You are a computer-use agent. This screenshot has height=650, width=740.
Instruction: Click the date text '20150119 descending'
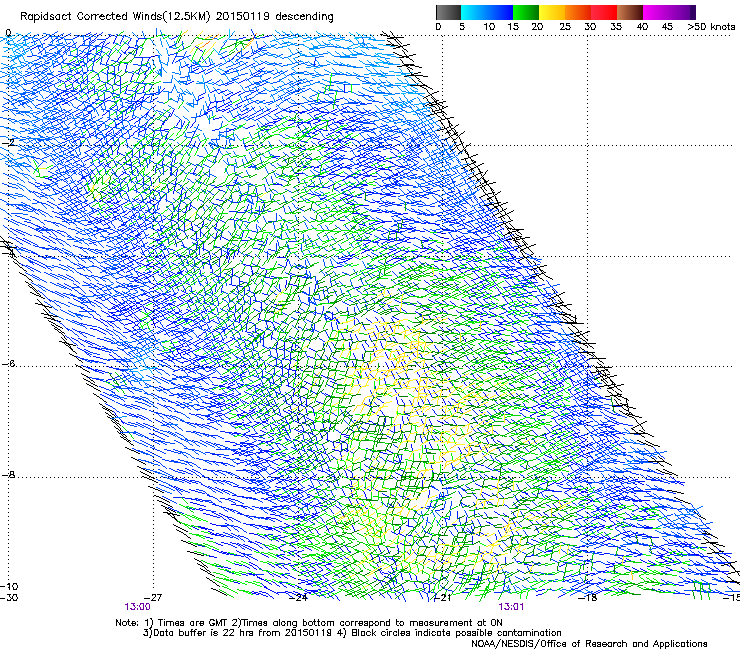click(x=274, y=16)
